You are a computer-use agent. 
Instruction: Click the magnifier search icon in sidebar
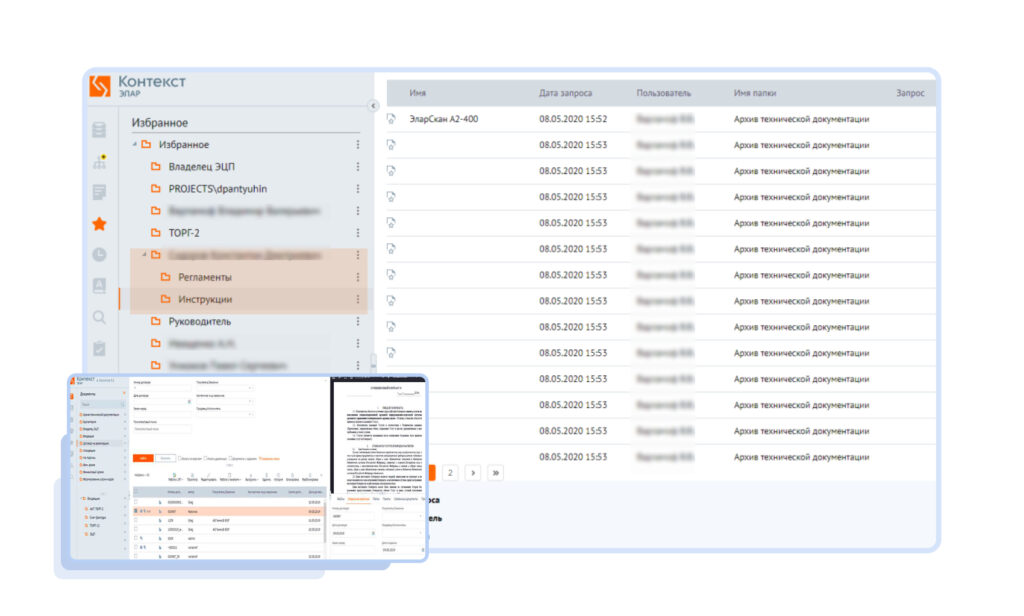tap(99, 318)
